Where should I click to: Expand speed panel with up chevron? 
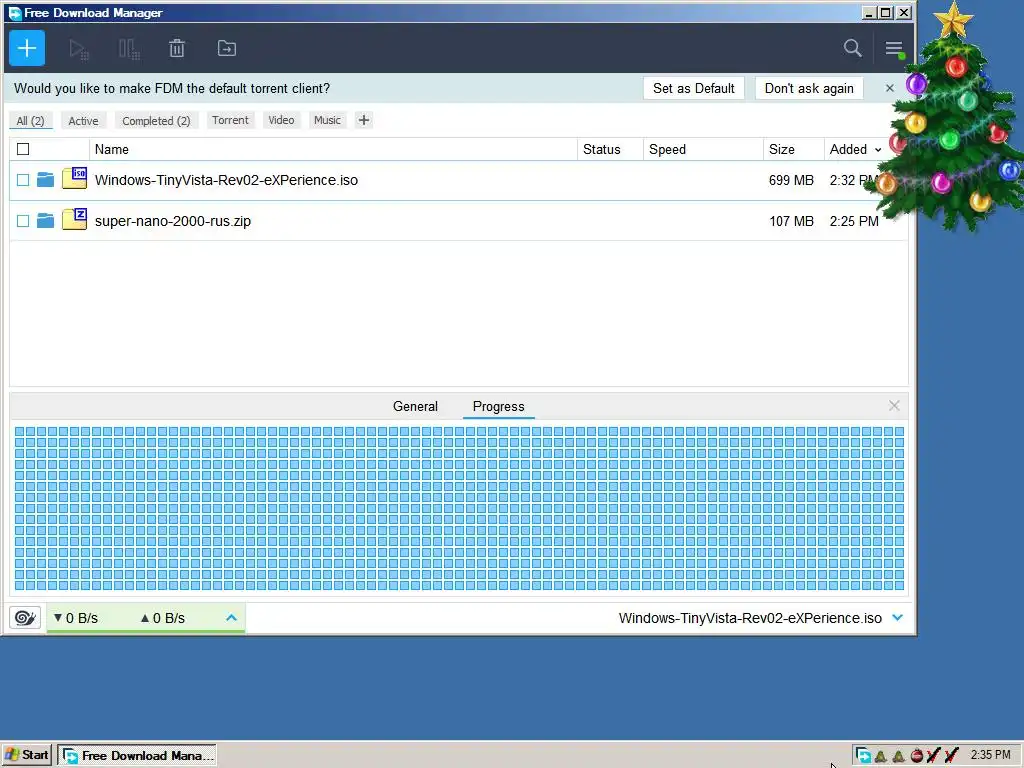tap(231, 617)
